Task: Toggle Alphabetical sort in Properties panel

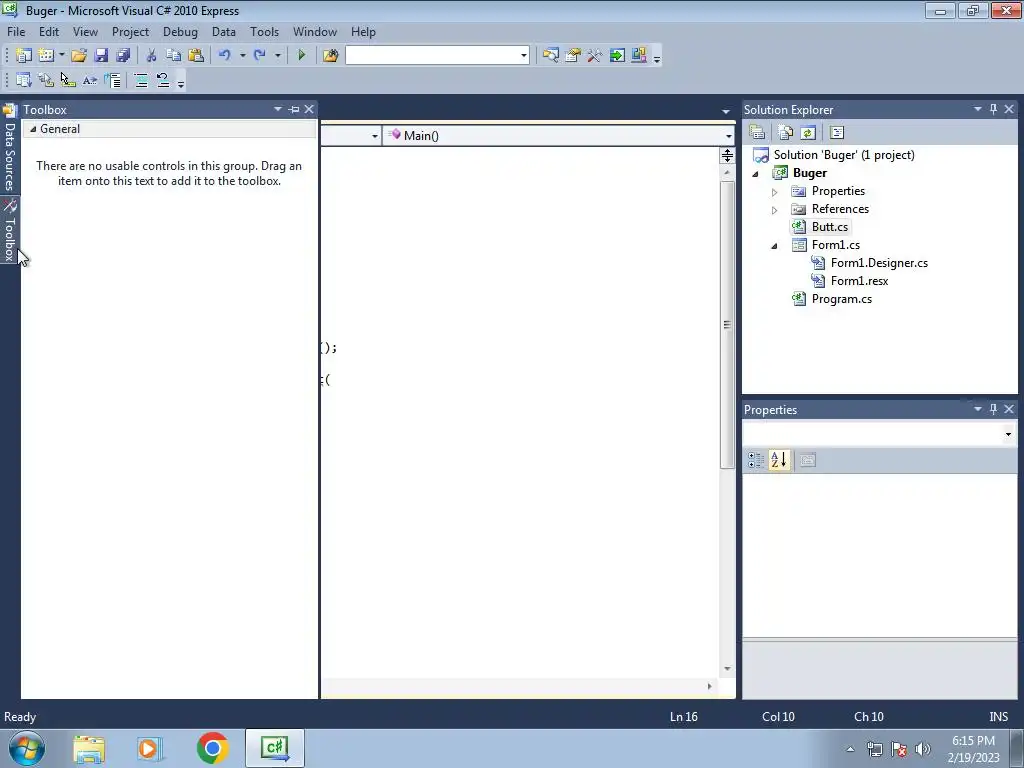Action: coord(778,460)
